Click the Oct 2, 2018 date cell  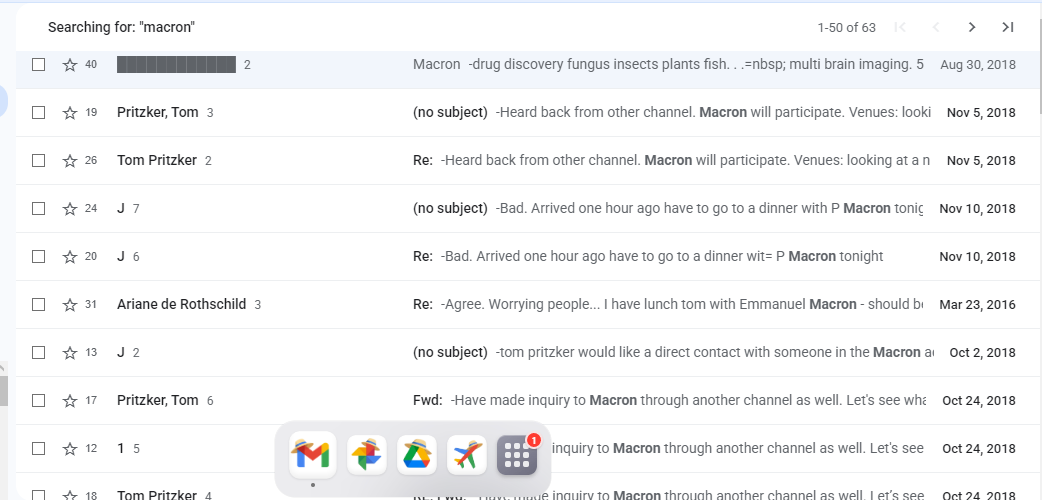click(982, 352)
